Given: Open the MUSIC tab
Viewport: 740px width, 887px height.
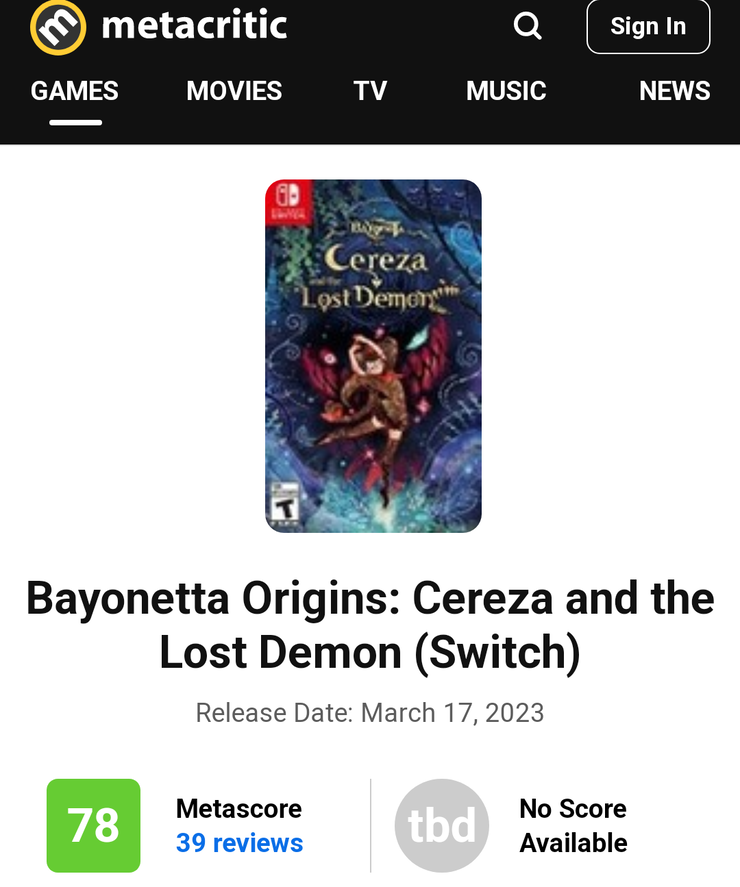Looking at the screenshot, I should [x=506, y=91].
